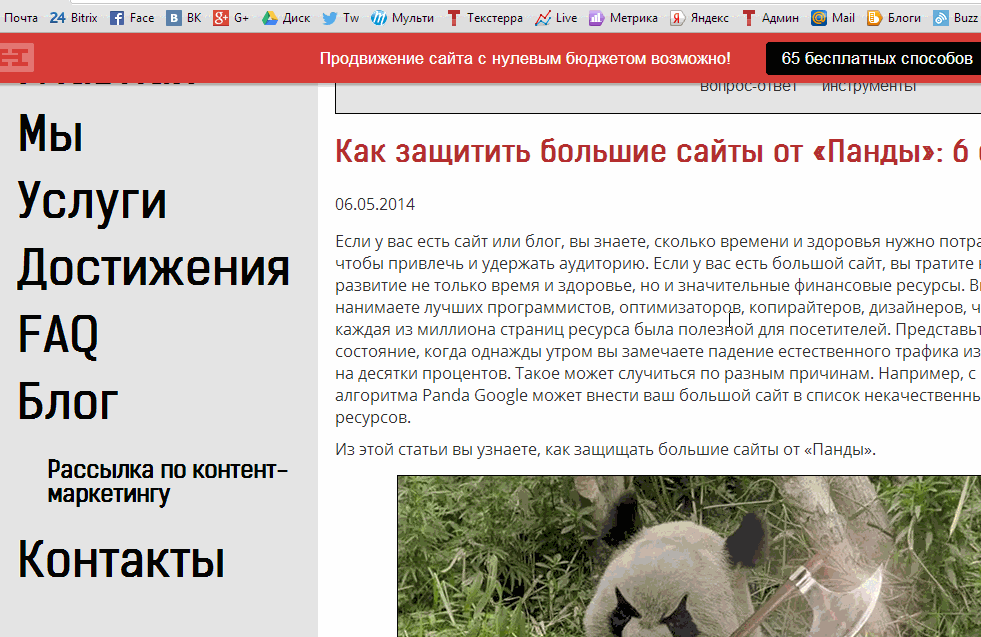
Task: Follow the 'Рассылка по контент-маркетингу' link
Action: coord(167,481)
